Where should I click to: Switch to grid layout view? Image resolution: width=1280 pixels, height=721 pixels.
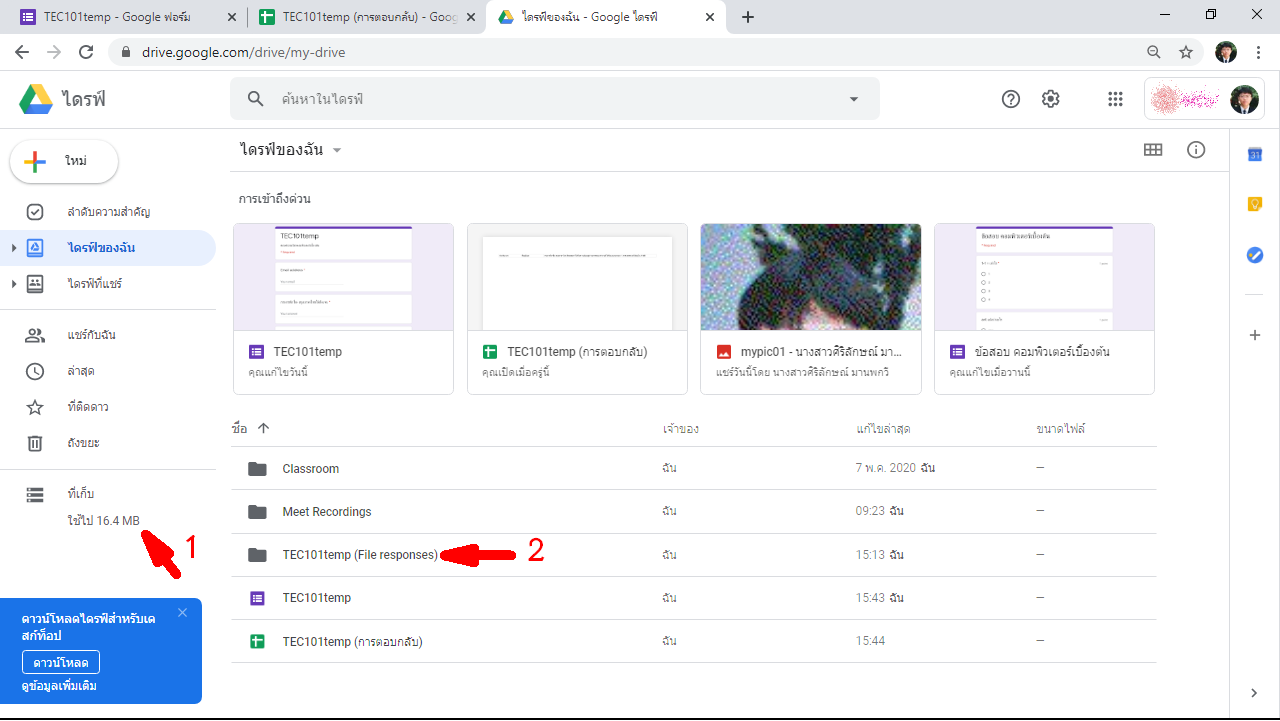pyautogui.click(x=1153, y=150)
